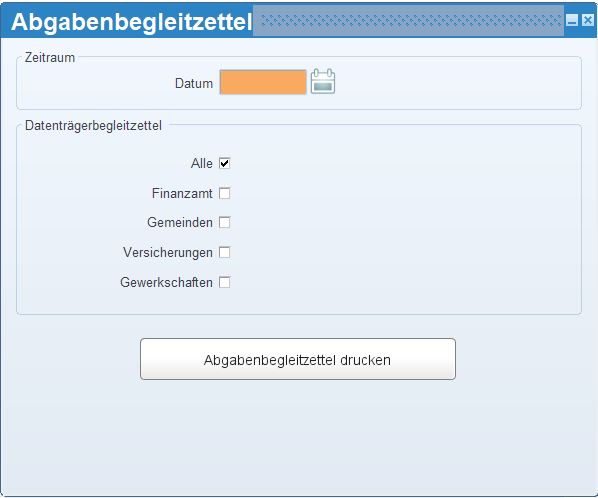Image resolution: width=598 pixels, height=498 pixels.
Task: Tick the Gemeinden checkbox
Action: pos(225,222)
